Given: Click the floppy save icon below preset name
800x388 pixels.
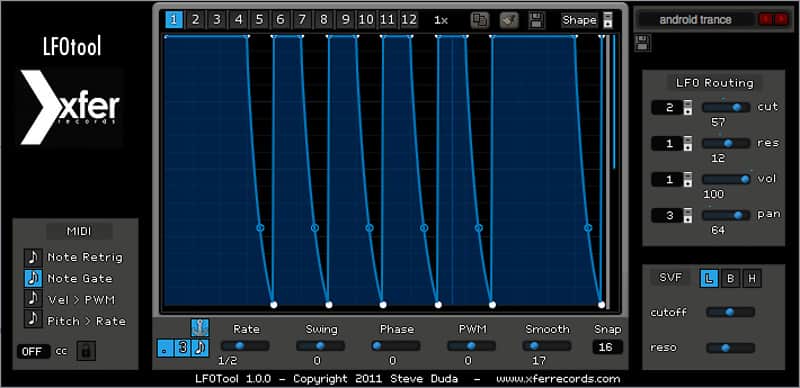Looking at the screenshot, I should [x=643, y=43].
